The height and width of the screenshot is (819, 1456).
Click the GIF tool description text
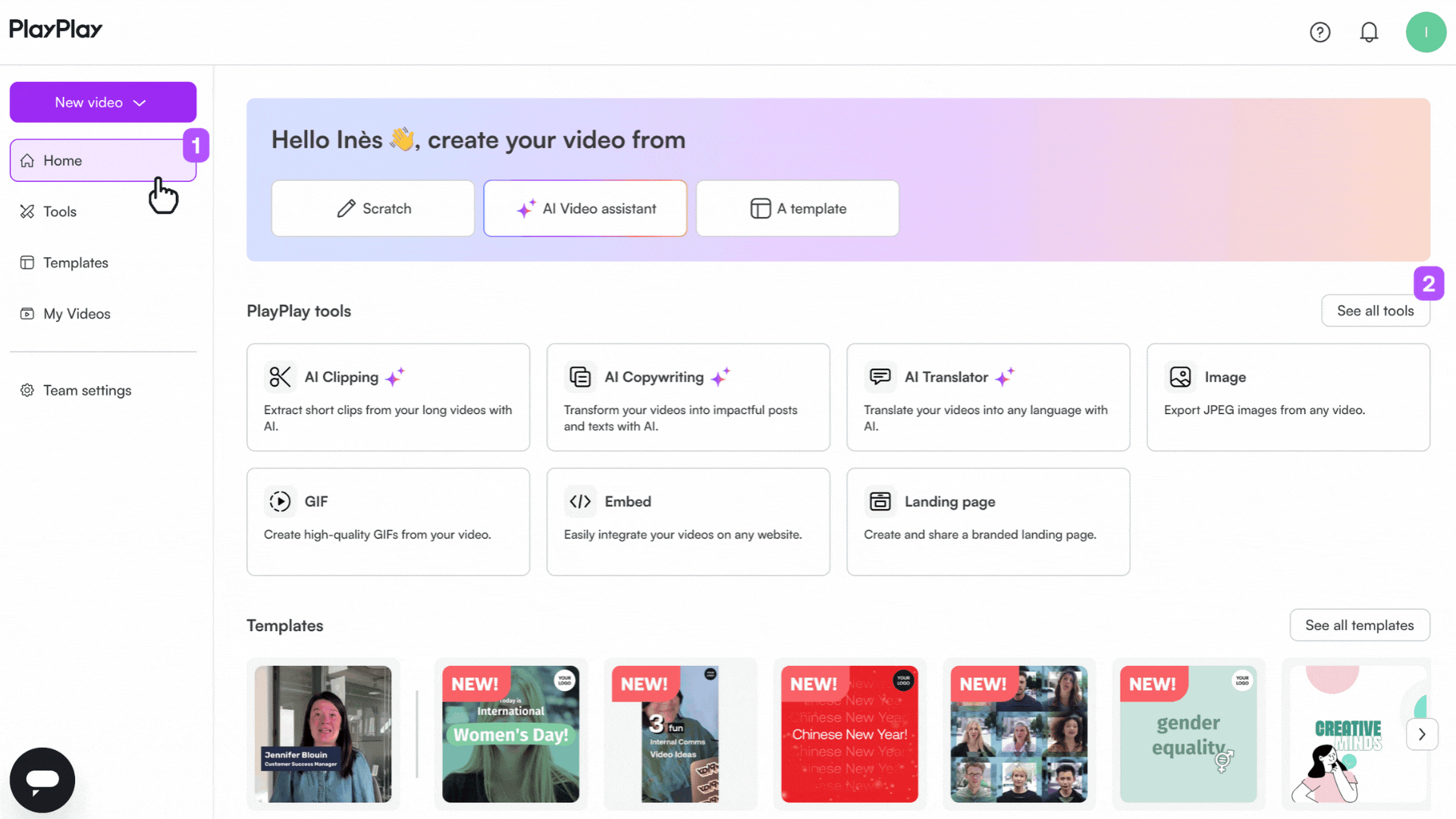377,535
